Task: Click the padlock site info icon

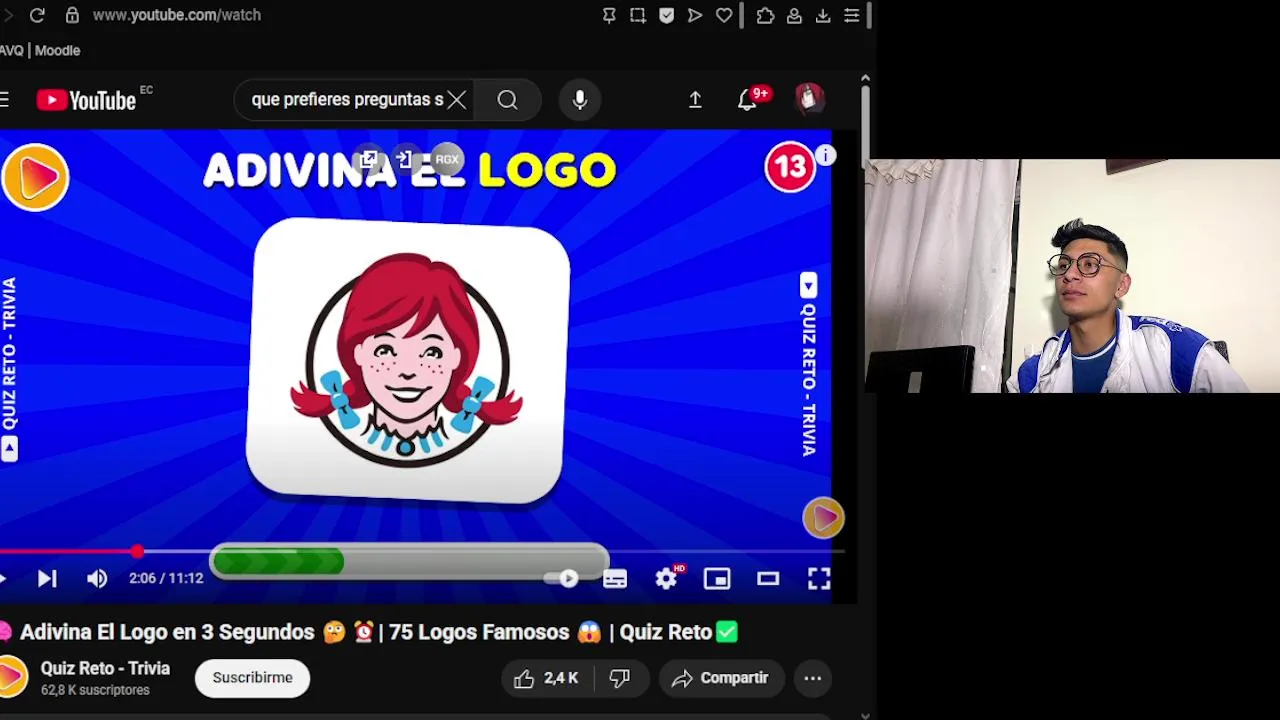Action: tap(72, 15)
